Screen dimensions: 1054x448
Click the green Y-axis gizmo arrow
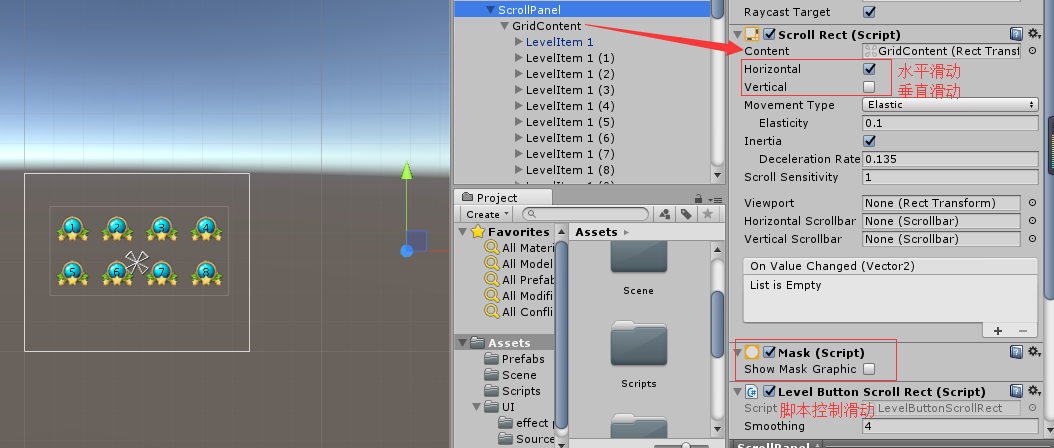pyautogui.click(x=406, y=170)
